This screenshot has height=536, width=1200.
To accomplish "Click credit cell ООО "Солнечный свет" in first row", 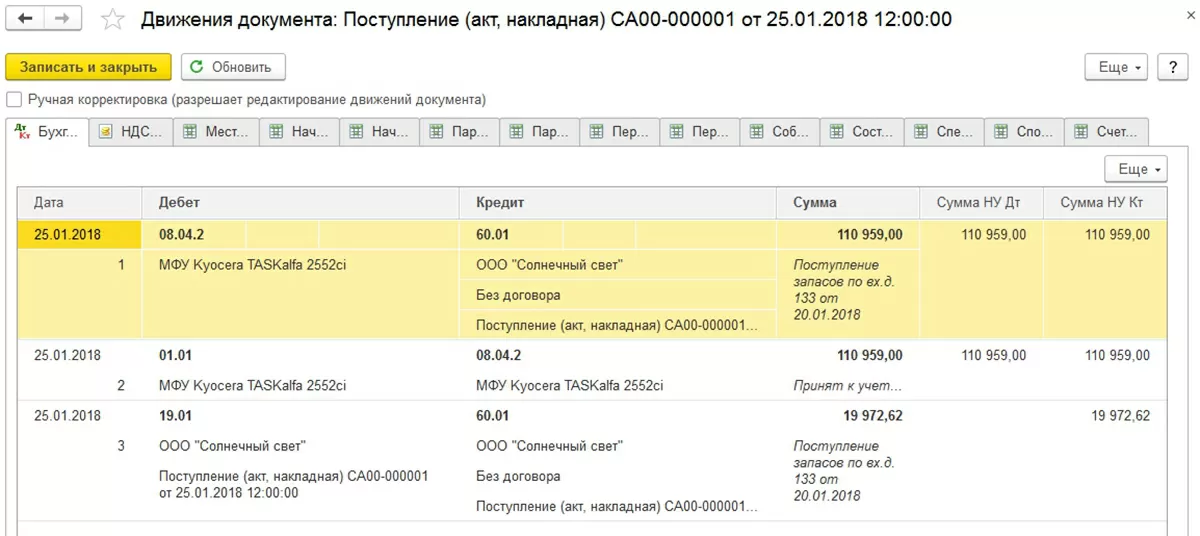I will coord(549,265).
